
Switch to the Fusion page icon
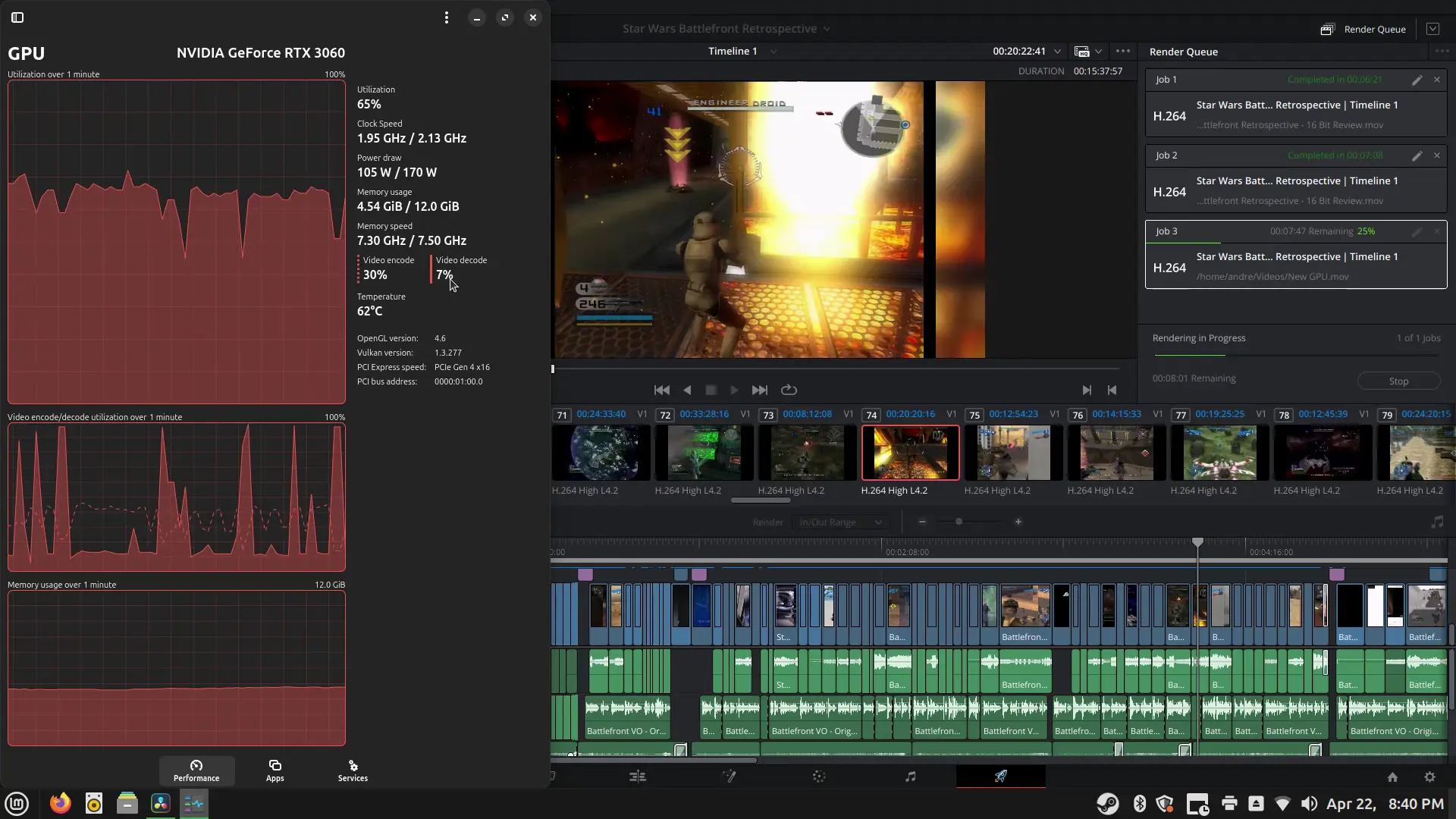[x=729, y=777]
